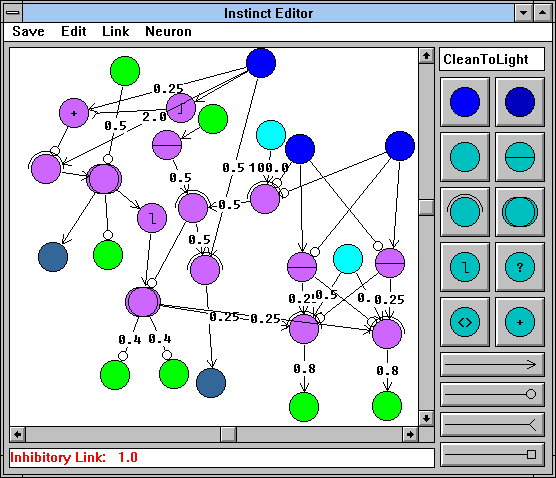The height and width of the screenshot is (478, 556).
Task: Select the top-left green neuron
Action: (125, 71)
